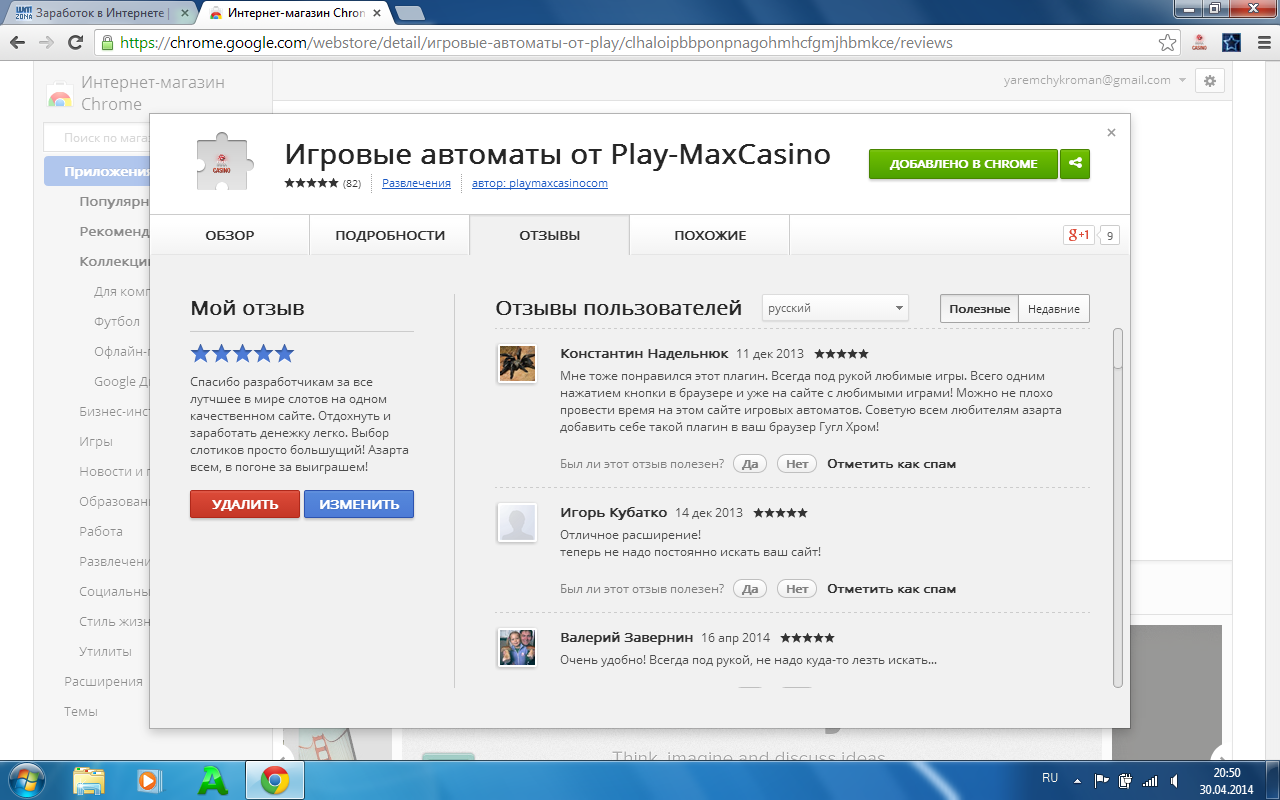This screenshot has height=800, width=1280.
Task: Open file explorer from taskbar
Action: click(89, 780)
